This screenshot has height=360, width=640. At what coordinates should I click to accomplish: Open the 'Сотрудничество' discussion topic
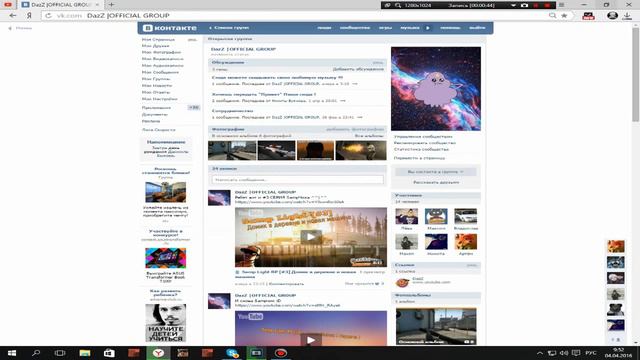point(232,111)
